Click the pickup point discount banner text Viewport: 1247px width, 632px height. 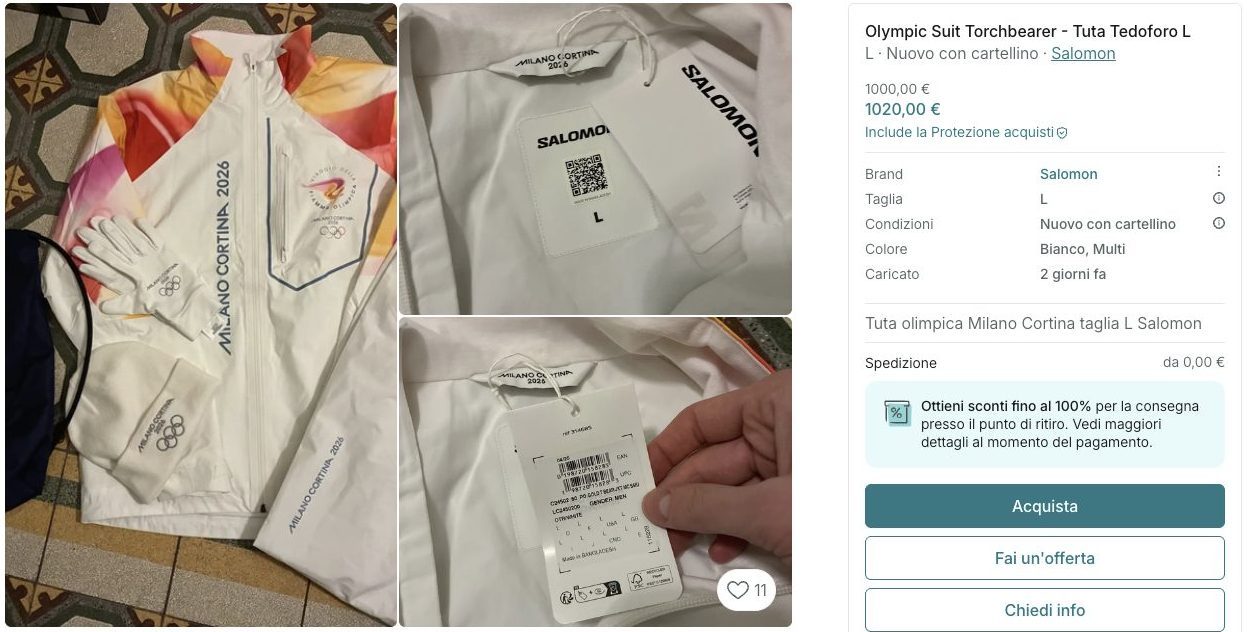pos(1059,424)
